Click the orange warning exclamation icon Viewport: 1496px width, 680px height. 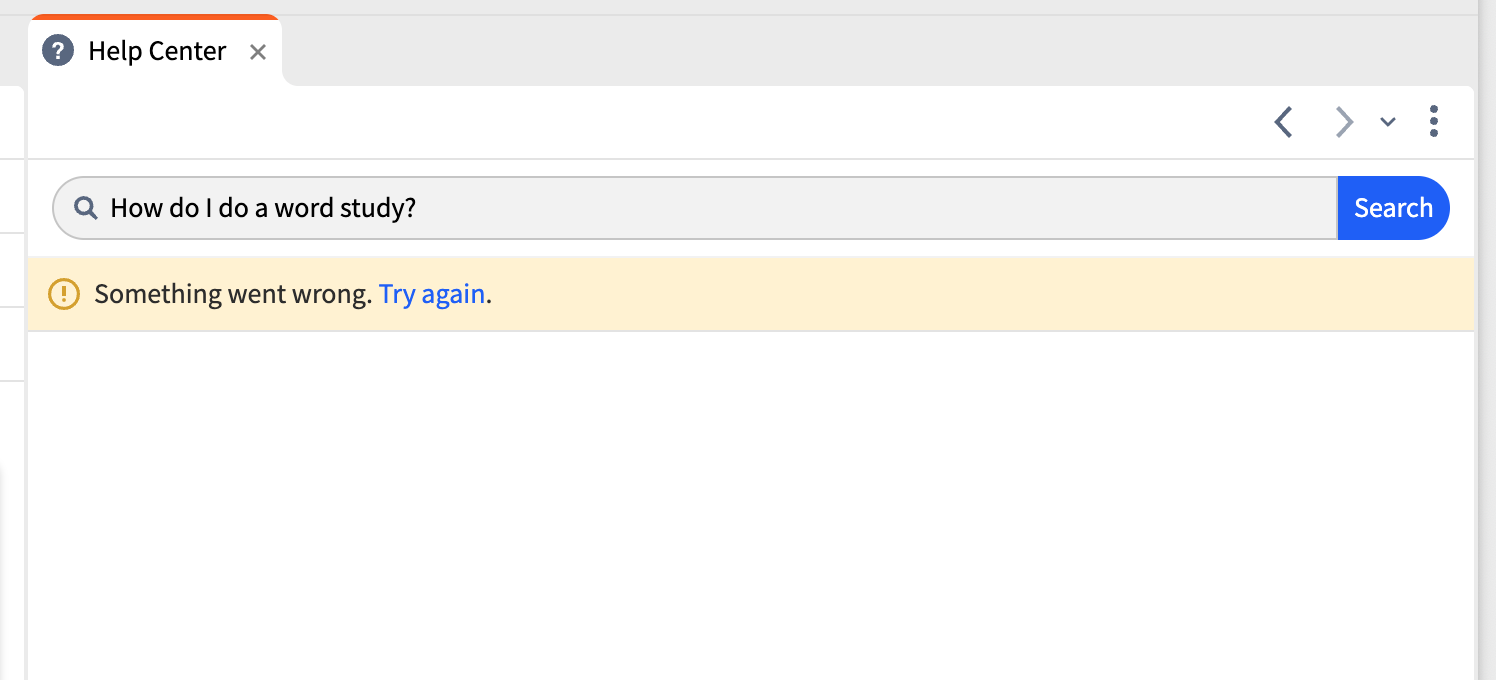click(64, 294)
